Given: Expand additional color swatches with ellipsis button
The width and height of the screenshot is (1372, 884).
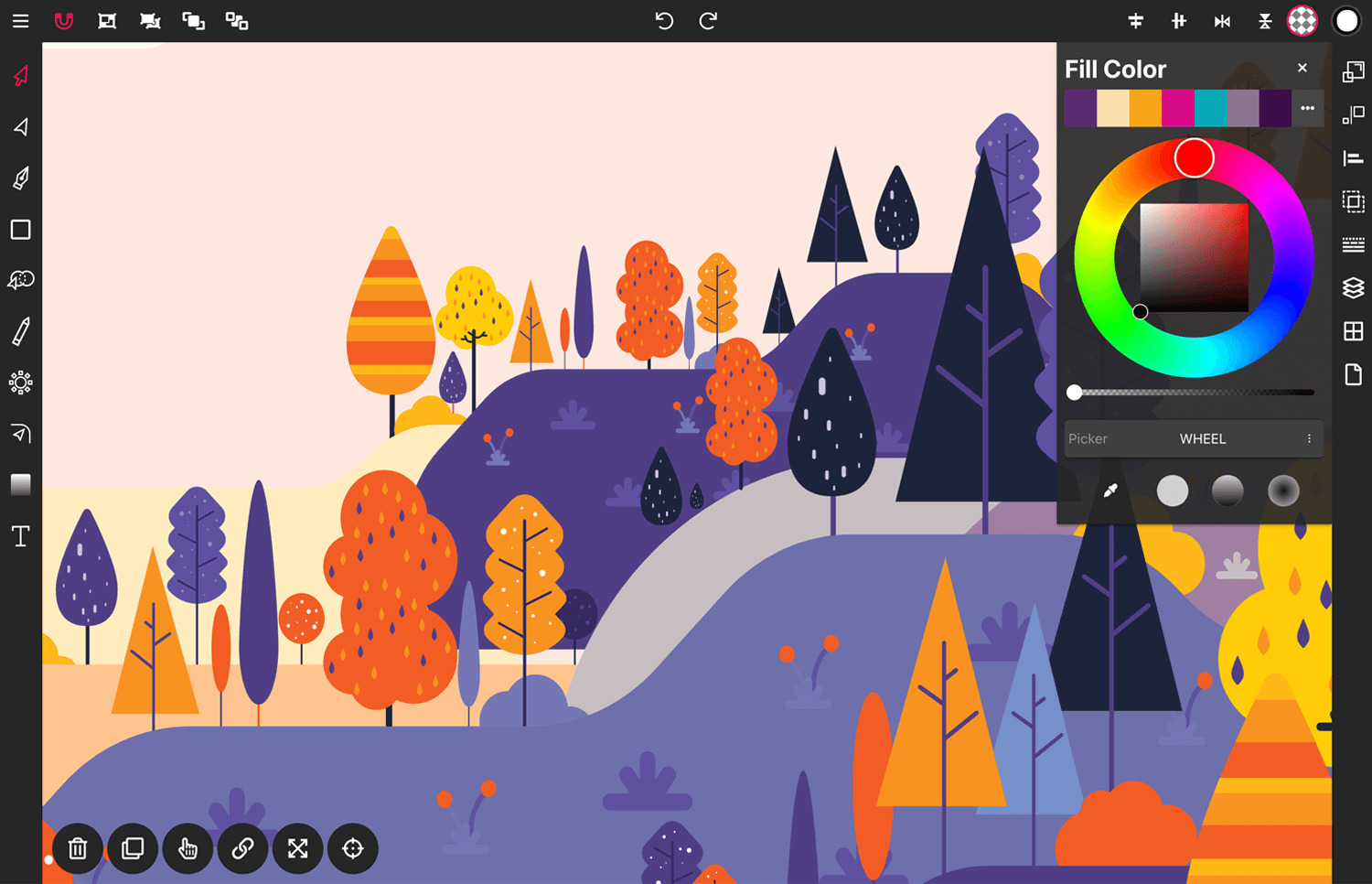Looking at the screenshot, I should pos(1307,108).
